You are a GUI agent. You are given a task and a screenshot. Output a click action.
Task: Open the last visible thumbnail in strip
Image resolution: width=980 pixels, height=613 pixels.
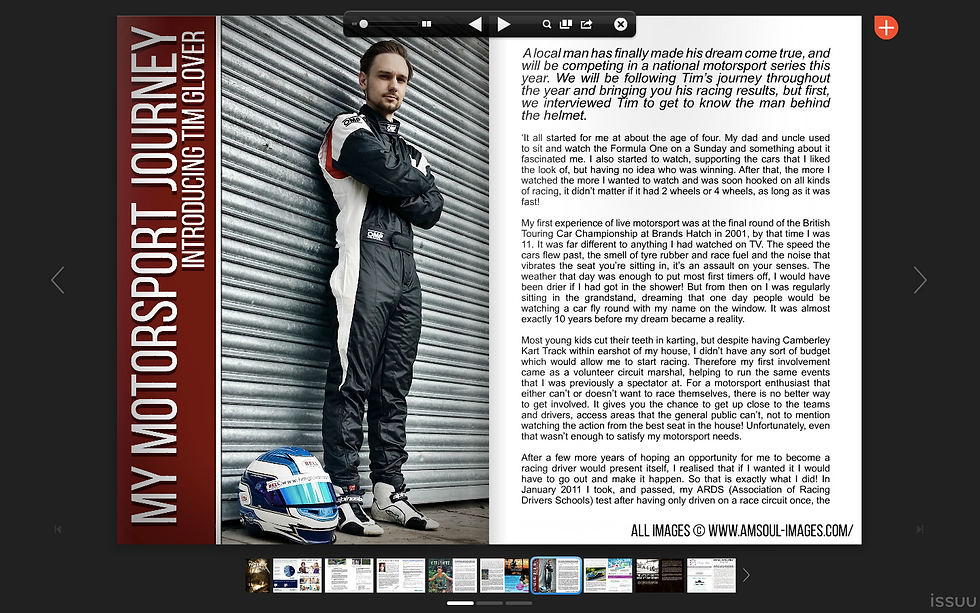(711, 576)
